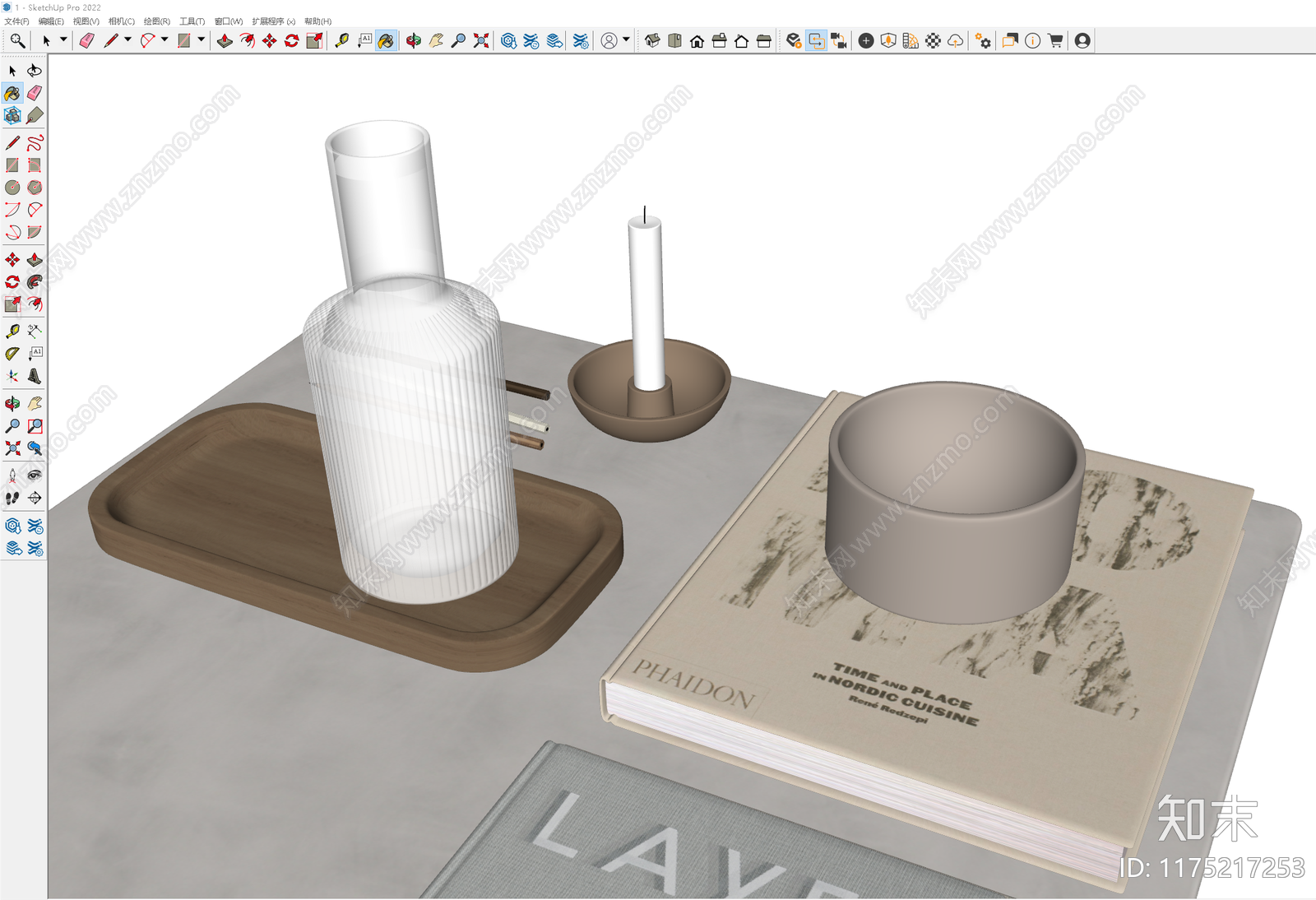Screen dimensions: 1316x900
Task: Open the 视图(V) menu
Action: pos(86,21)
